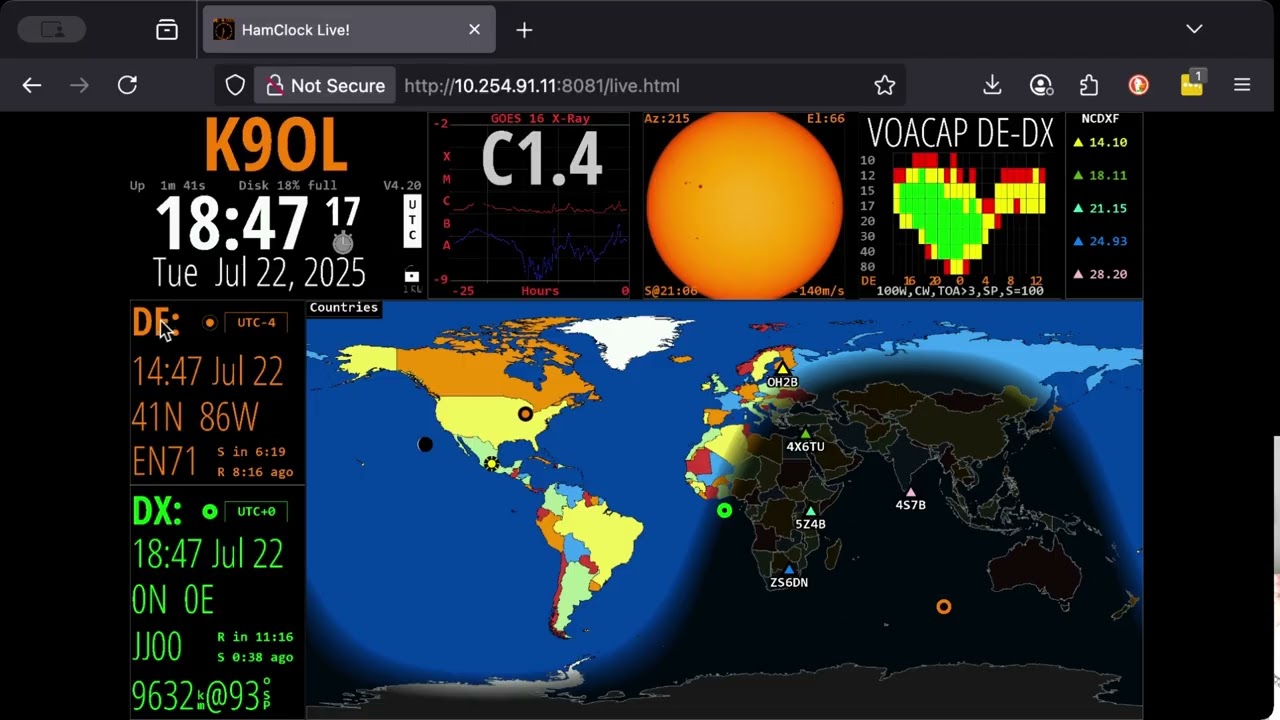Select the 5Z4B beacon marker
Image resolution: width=1280 pixels, height=720 pixels.
click(x=810, y=511)
